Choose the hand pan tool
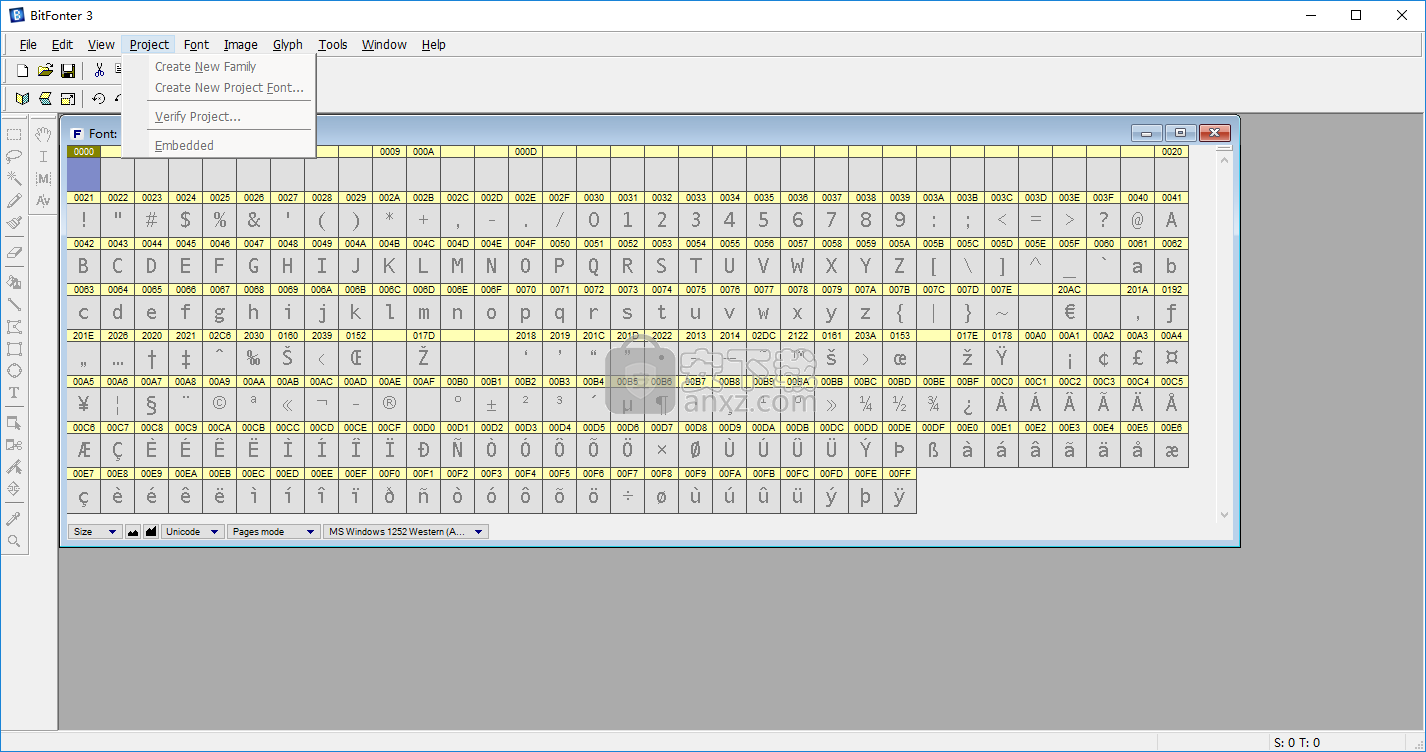Viewport: 1426px width, 752px height. coord(43,134)
